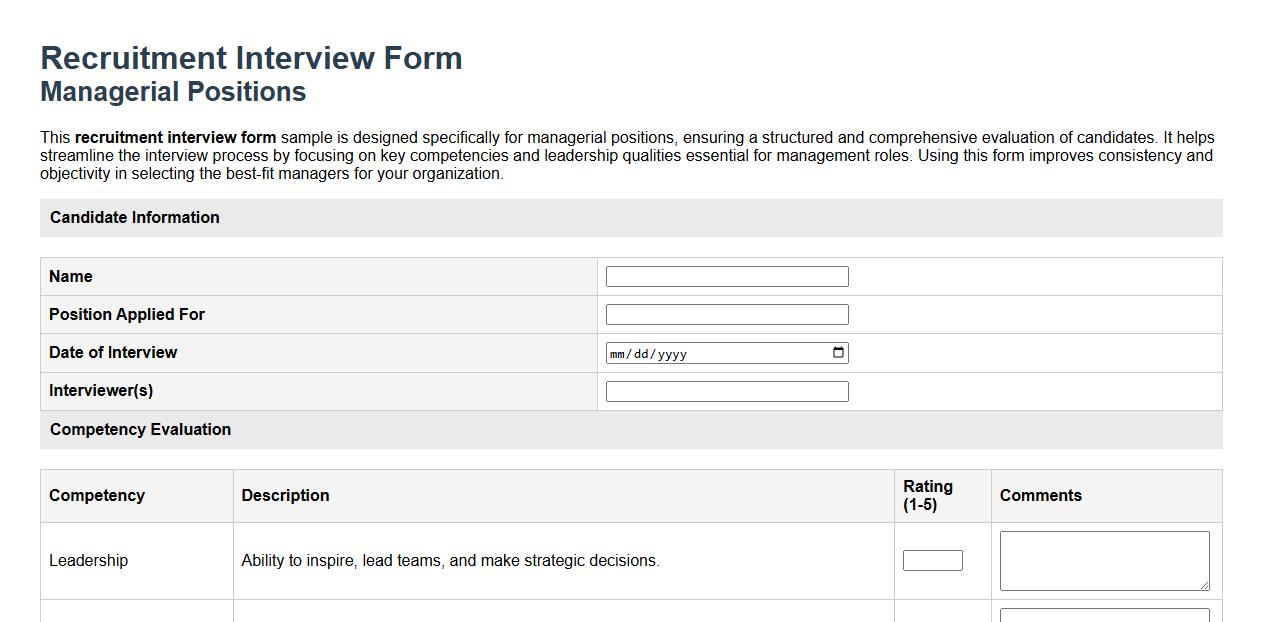The width and height of the screenshot is (1263, 622).
Task: Click the Rating (1-5) column header
Action: point(928,495)
